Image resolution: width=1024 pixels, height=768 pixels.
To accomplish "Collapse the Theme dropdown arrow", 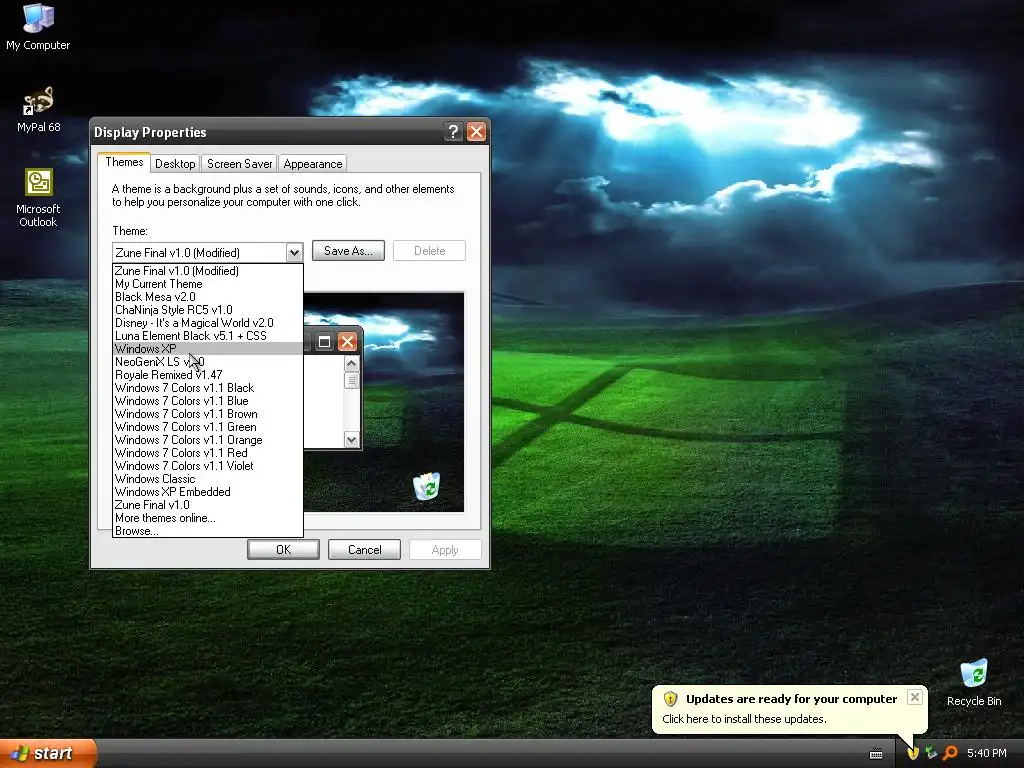I will click(294, 252).
